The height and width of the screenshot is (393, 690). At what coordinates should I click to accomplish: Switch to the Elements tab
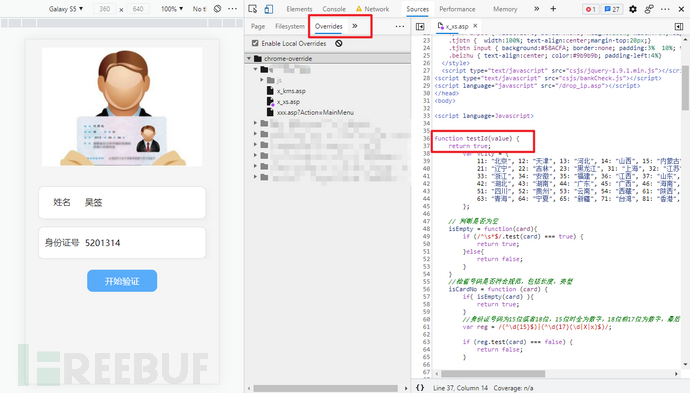(x=299, y=9)
